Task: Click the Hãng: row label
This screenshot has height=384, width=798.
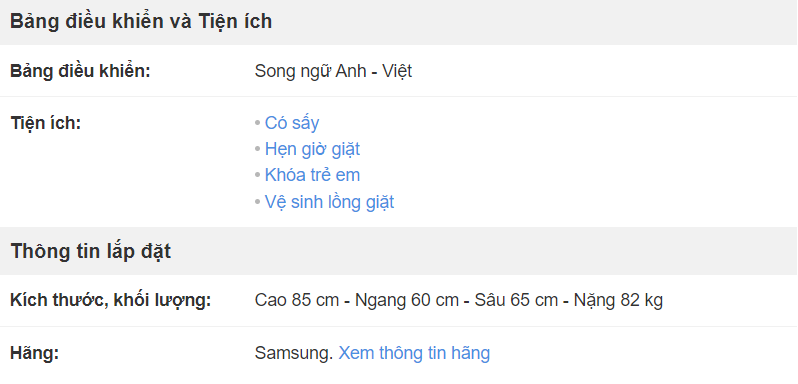Action: point(35,353)
